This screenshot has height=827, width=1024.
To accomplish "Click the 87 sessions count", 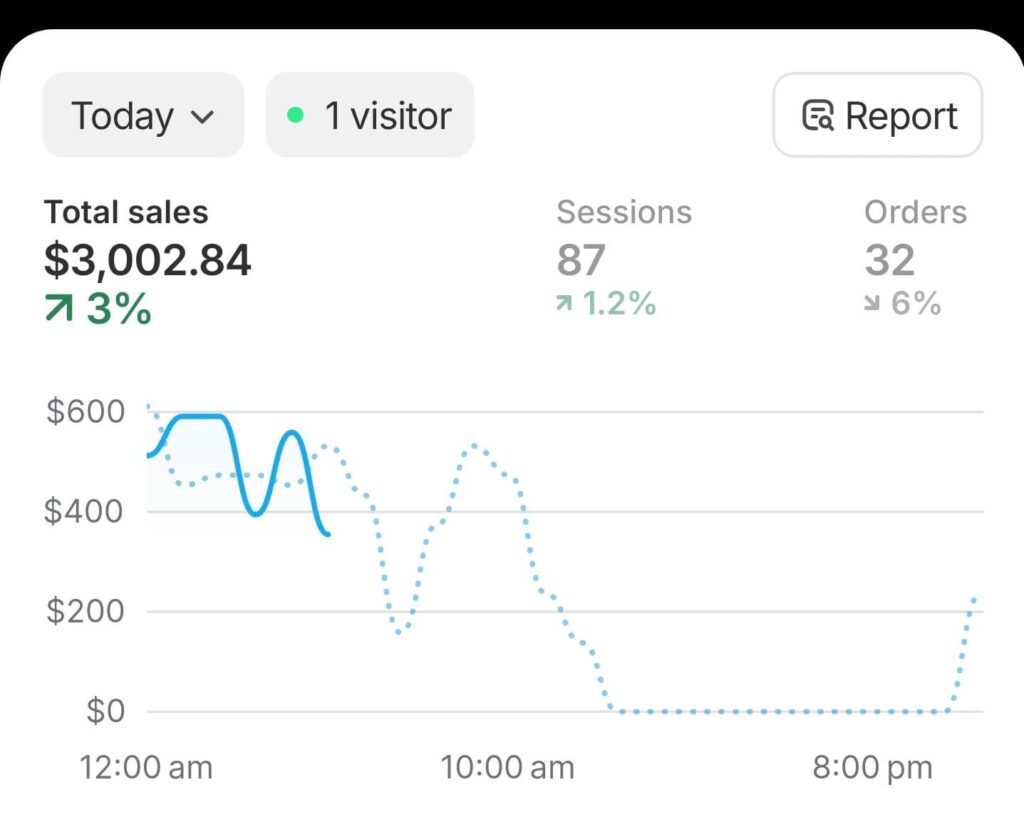I will click(x=581, y=260).
